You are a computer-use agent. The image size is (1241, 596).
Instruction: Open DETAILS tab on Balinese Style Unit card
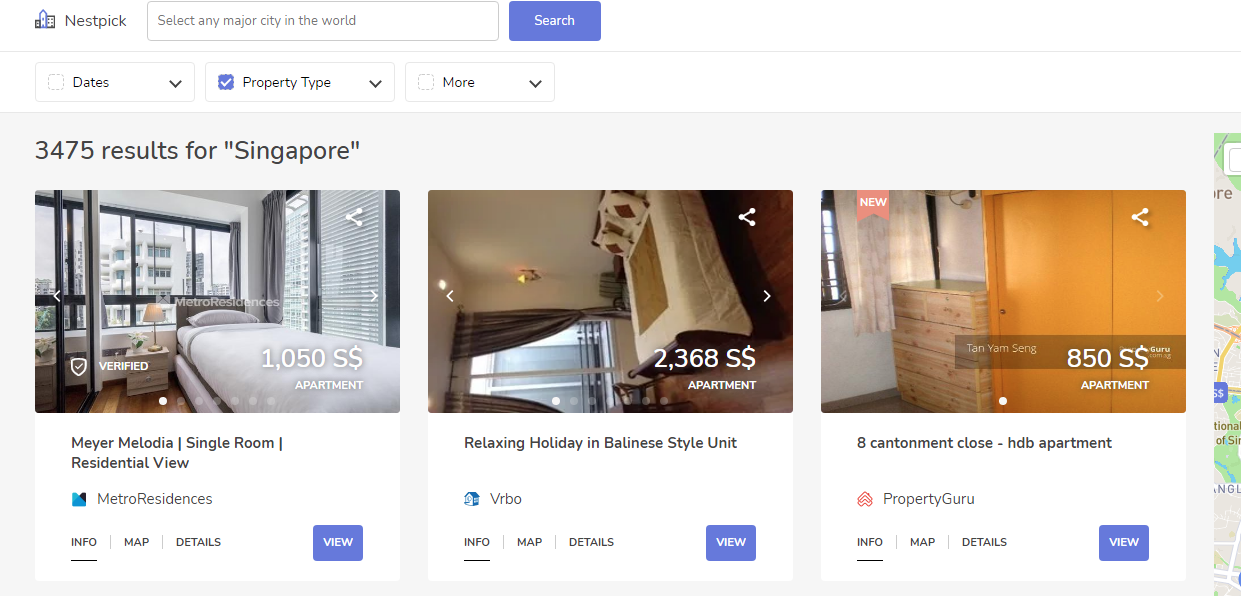pyautogui.click(x=591, y=542)
